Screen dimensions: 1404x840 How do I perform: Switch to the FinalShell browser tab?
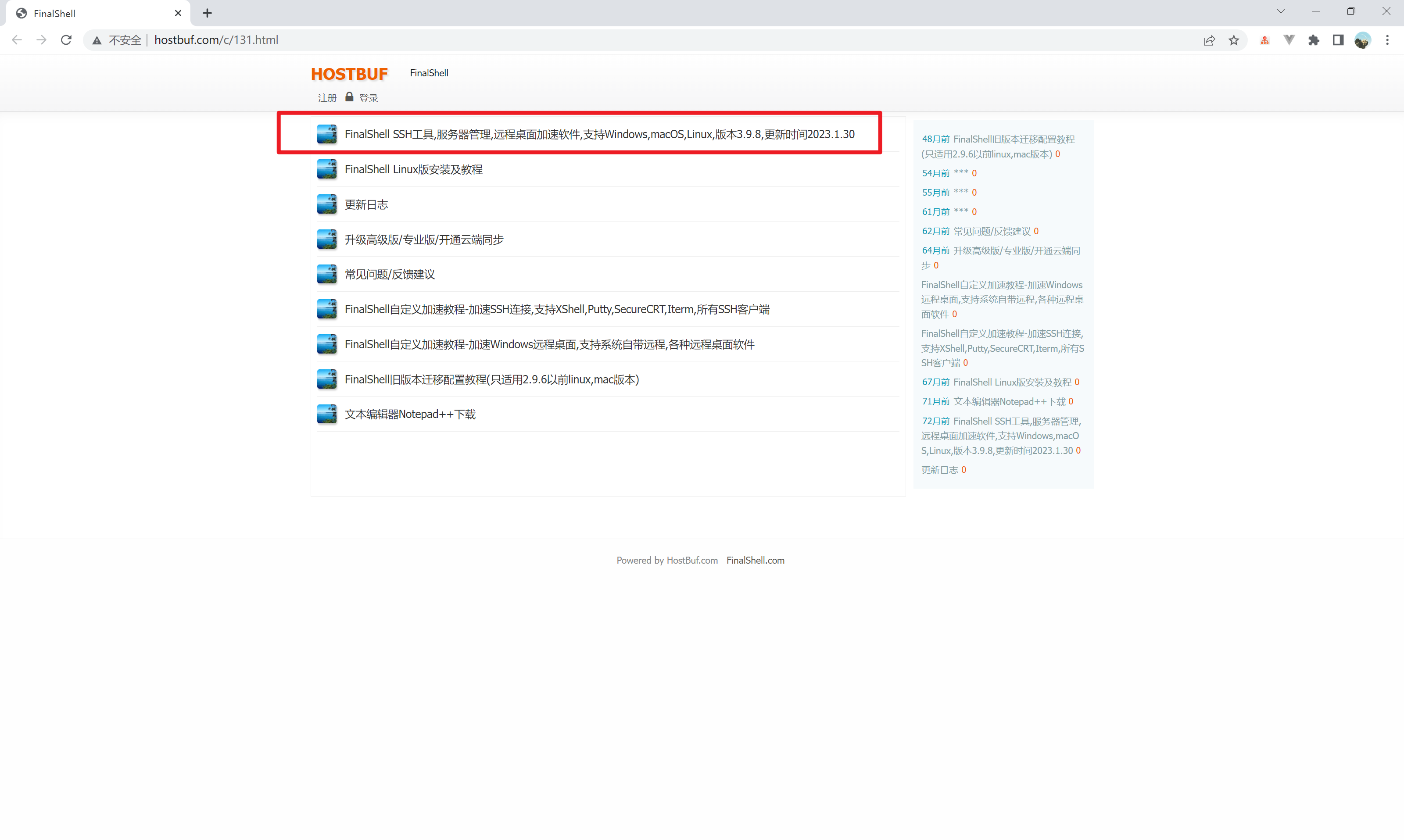90,12
